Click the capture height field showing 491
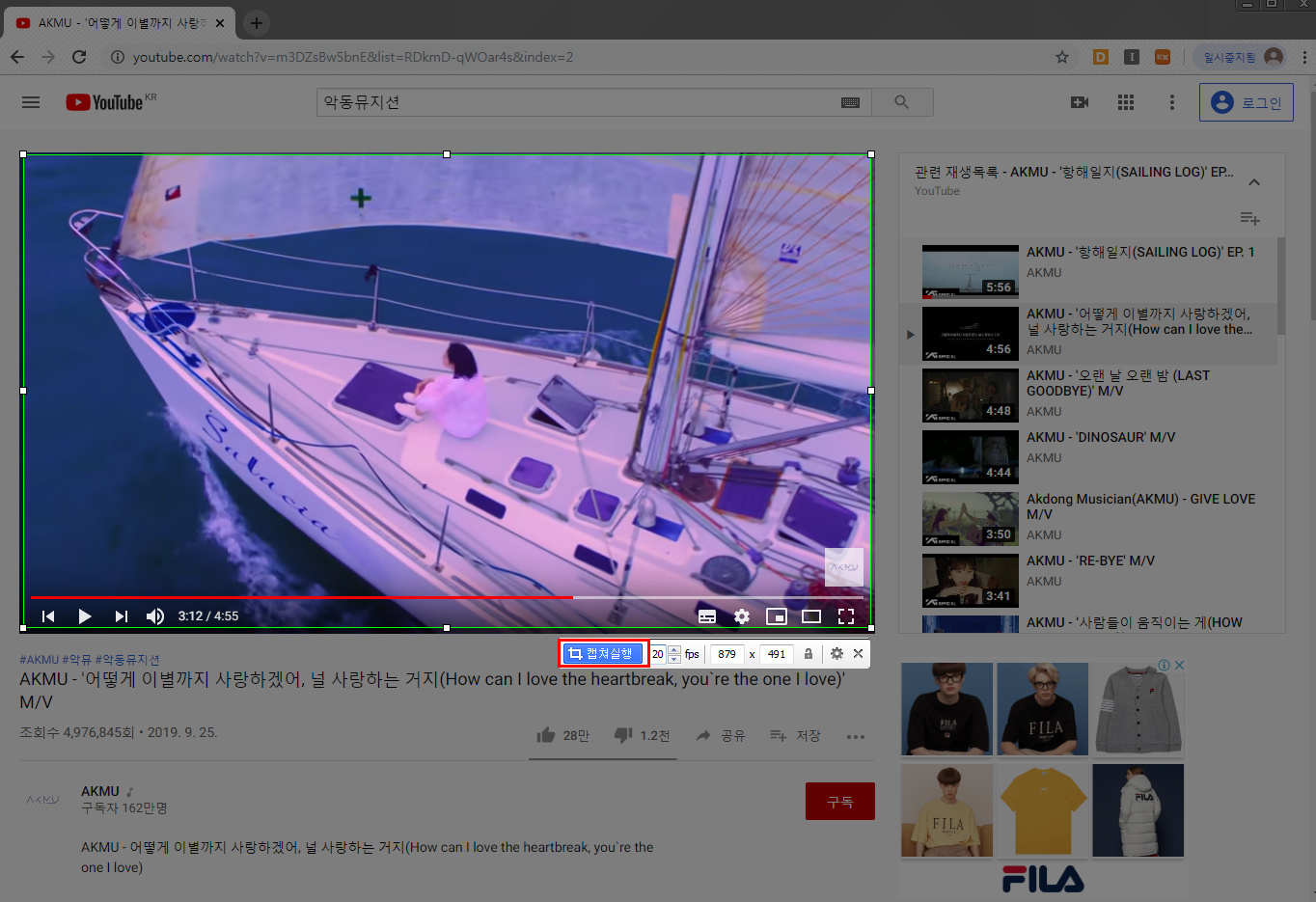This screenshot has height=902, width=1316. [x=777, y=654]
